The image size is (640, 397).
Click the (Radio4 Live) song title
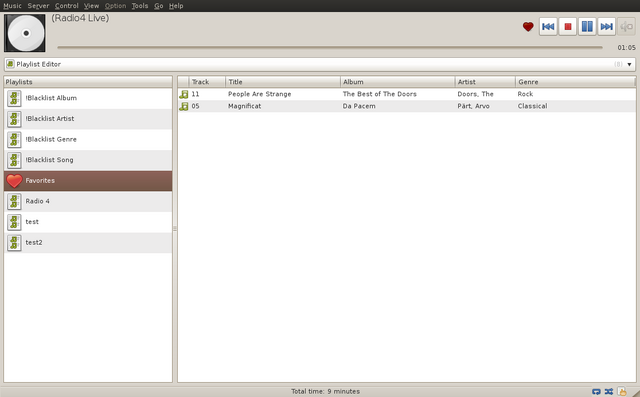80,18
